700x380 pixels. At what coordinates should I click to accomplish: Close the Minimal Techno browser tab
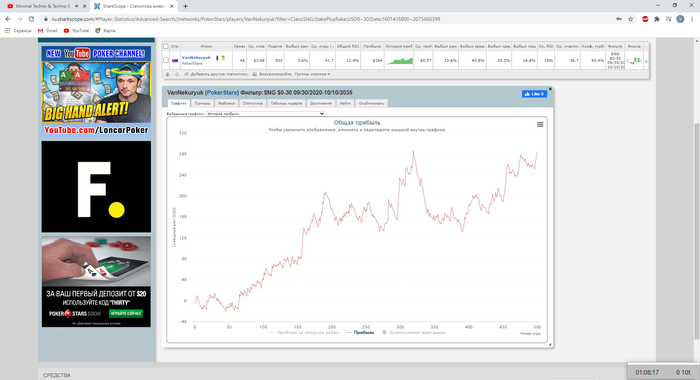(x=84, y=6)
